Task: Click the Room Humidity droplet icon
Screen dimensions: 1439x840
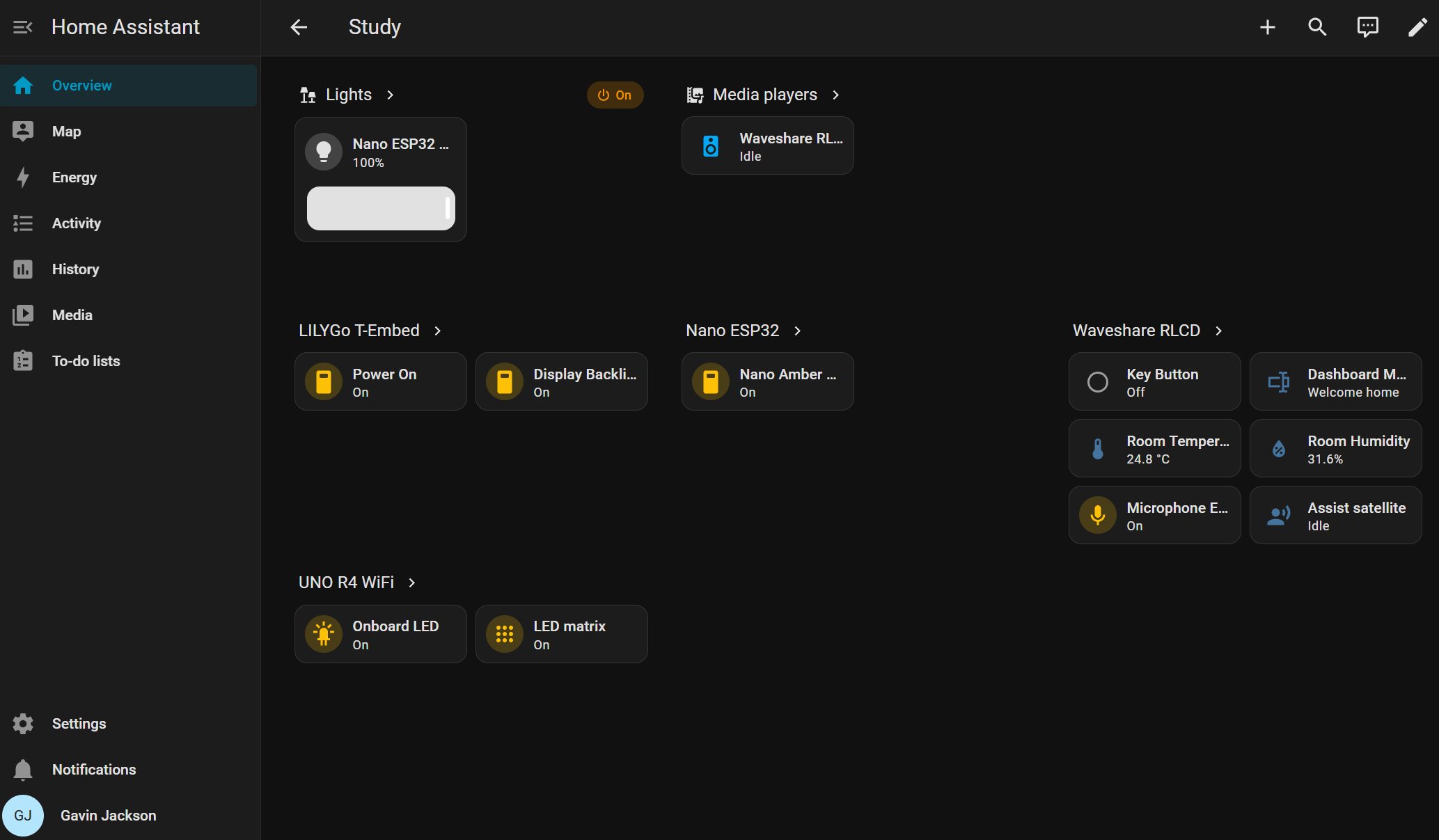Action: click(1279, 449)
